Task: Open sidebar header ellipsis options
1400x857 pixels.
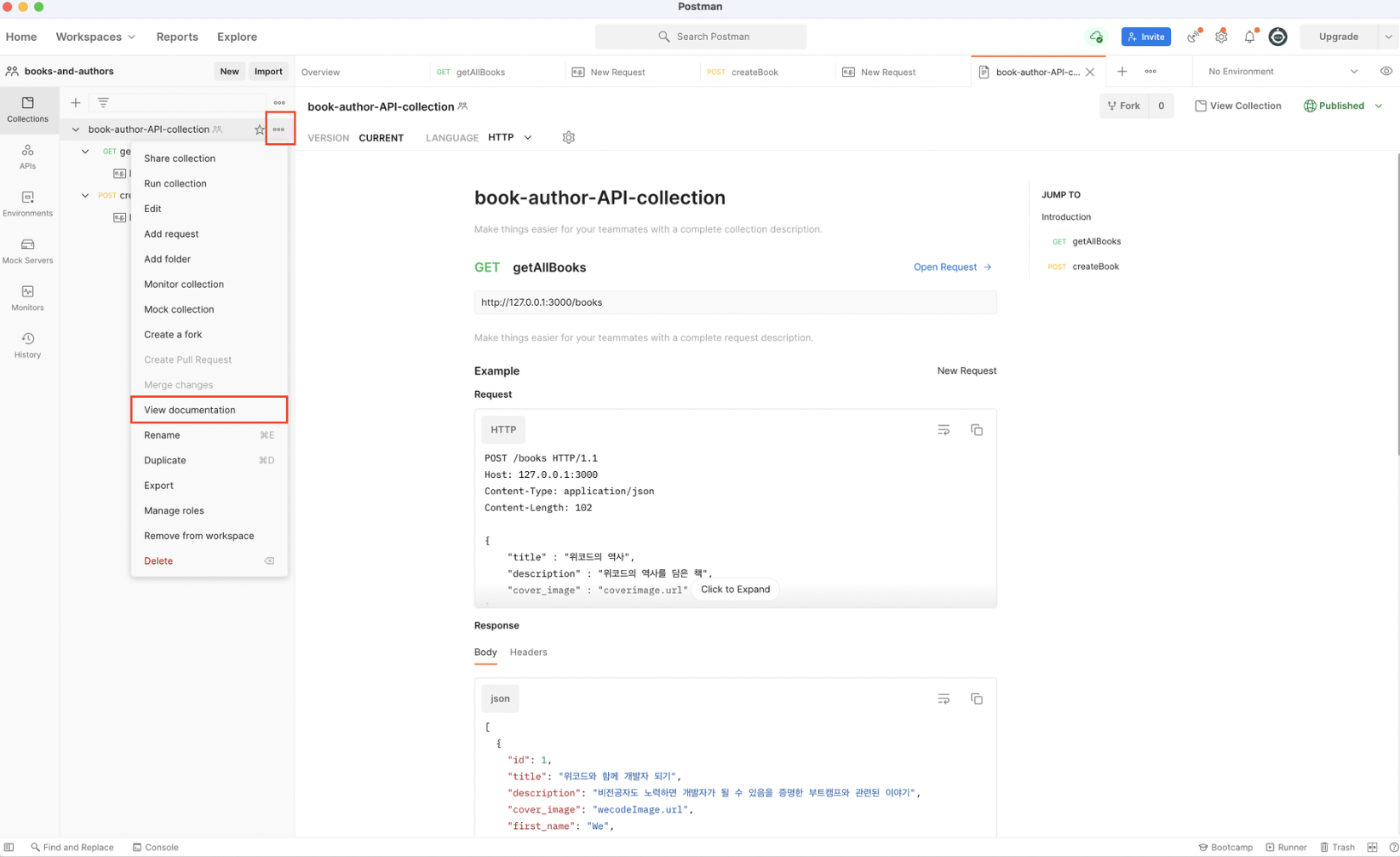Action: [x=279, y=103]
